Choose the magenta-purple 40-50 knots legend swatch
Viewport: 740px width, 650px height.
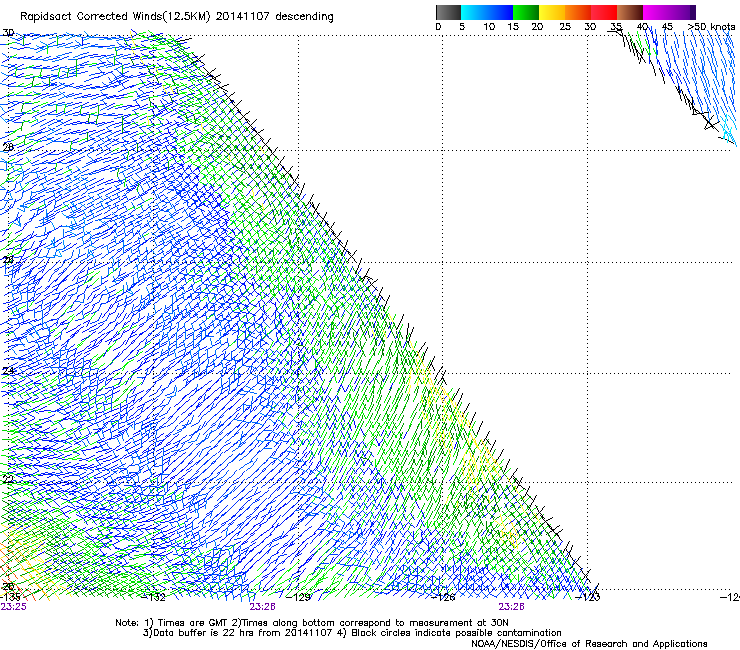[669, 12]
